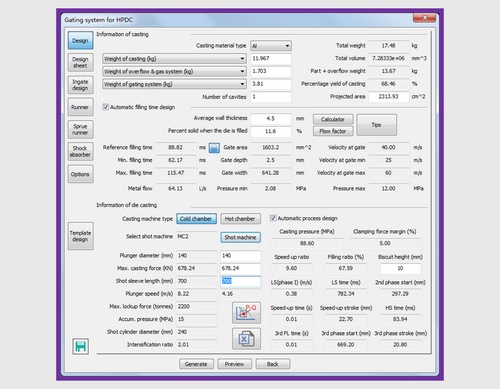Click the gating system weight field 3.81
This screenshot has width=500, height=389.
[x=271, y=84]
